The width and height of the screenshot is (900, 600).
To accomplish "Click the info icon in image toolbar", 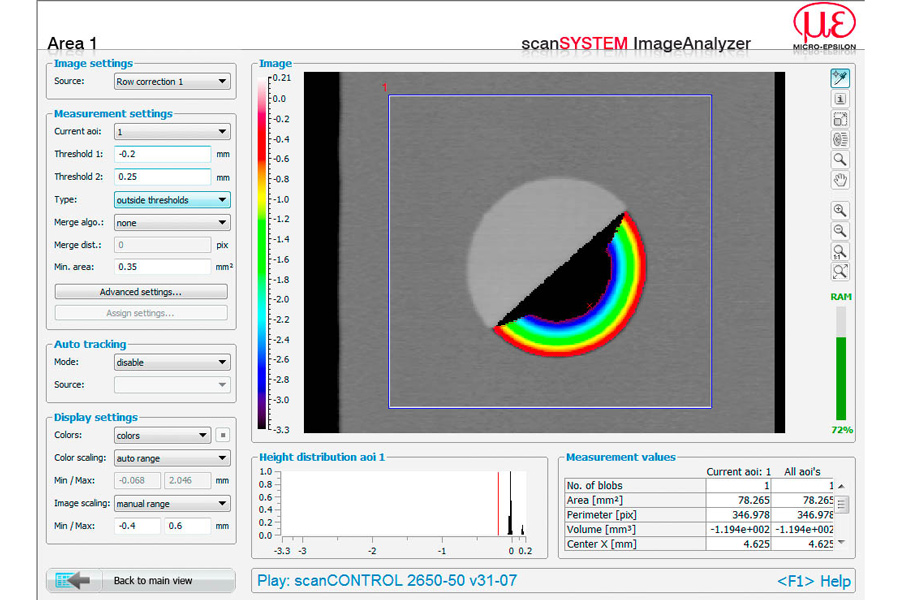I will tap(840, 99).
